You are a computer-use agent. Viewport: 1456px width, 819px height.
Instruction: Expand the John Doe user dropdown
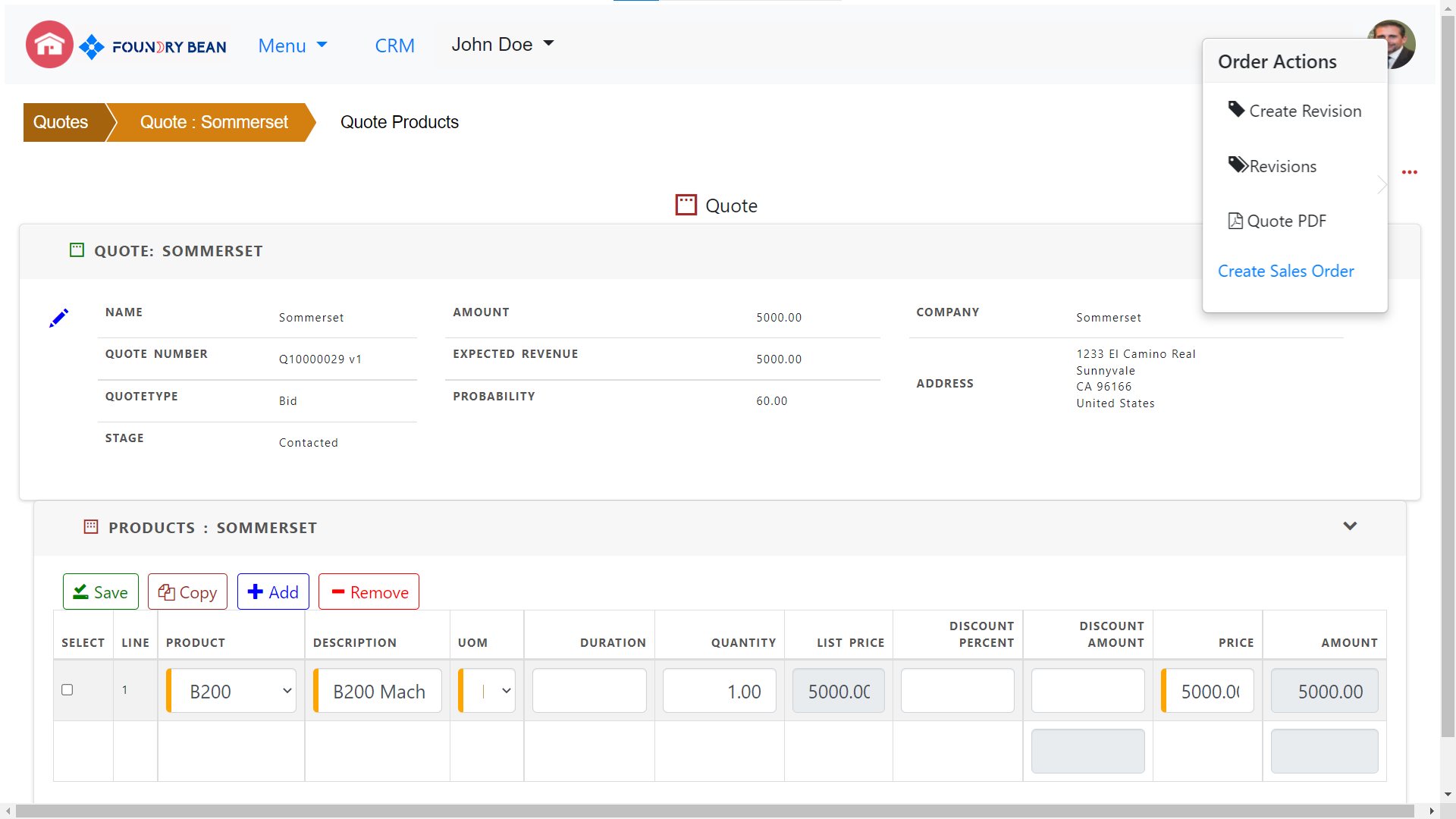(x=503, y=45)
